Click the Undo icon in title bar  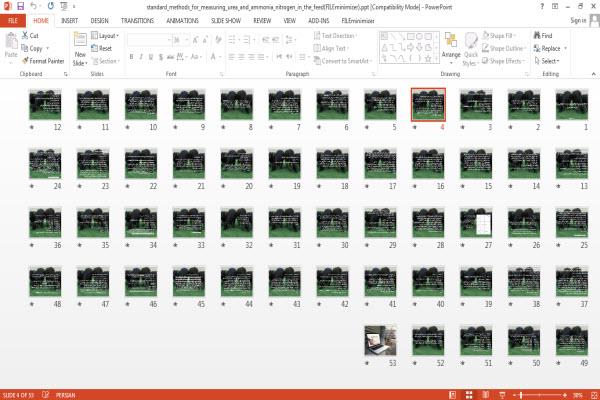33,6
